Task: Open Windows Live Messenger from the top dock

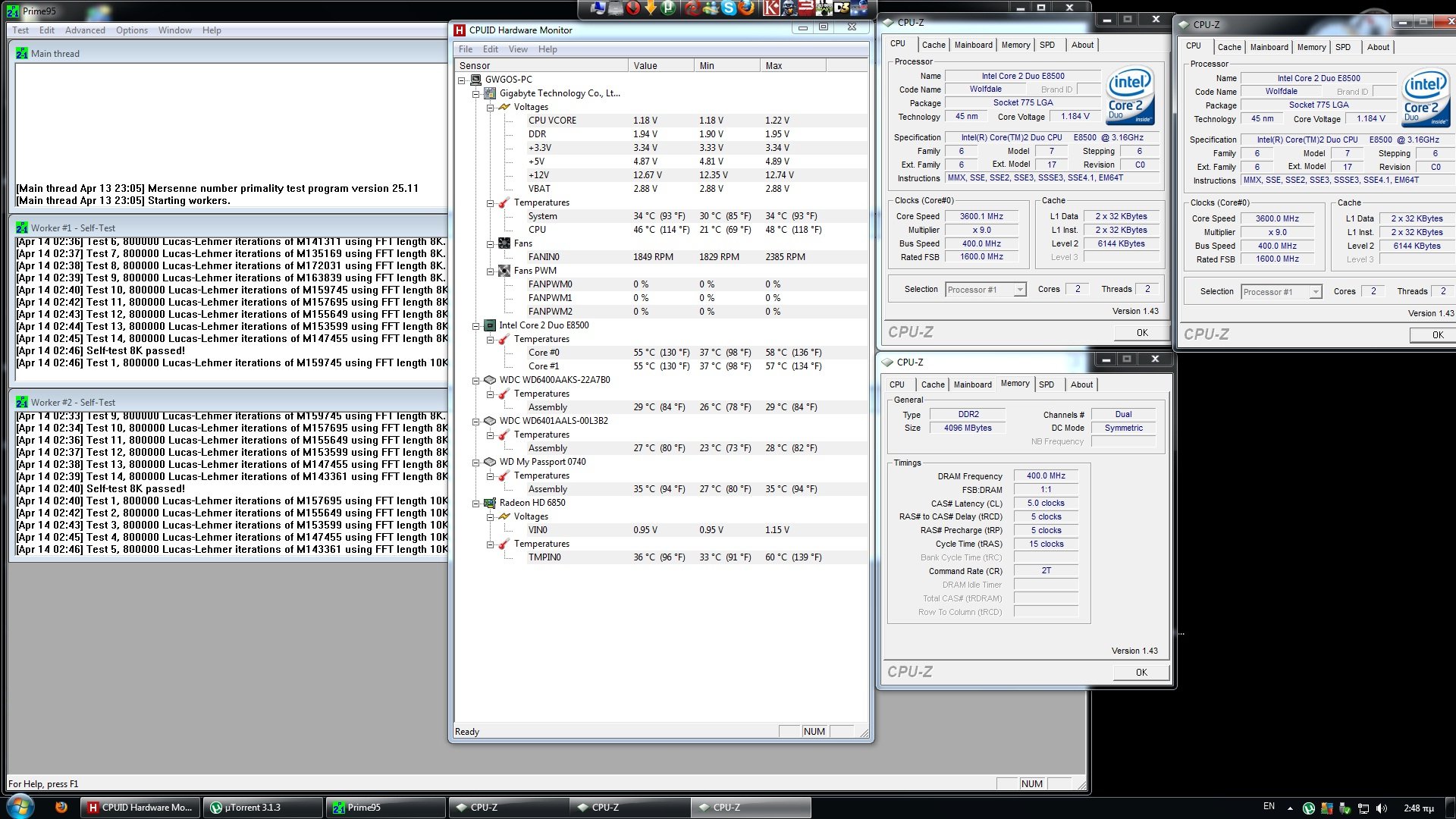Action: click(x=711, y=8)
